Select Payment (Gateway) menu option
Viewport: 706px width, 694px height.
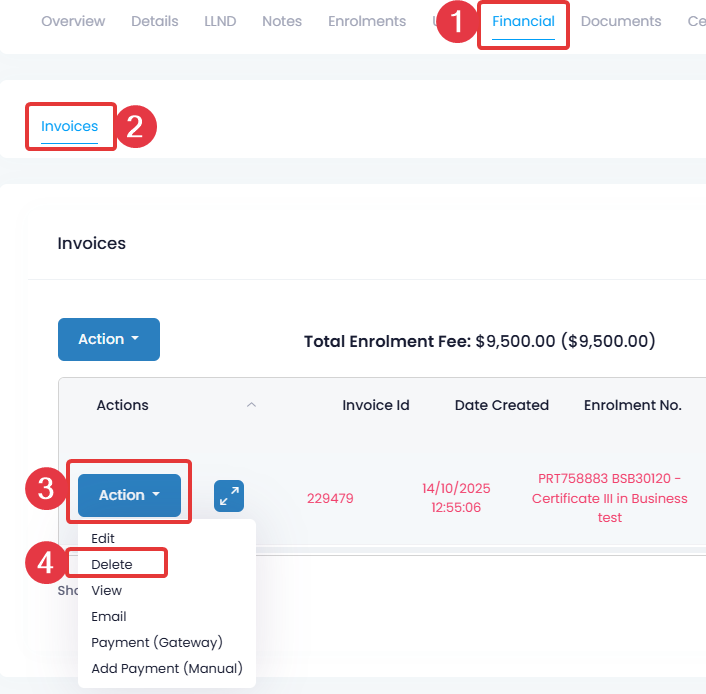tap(157, 642)
